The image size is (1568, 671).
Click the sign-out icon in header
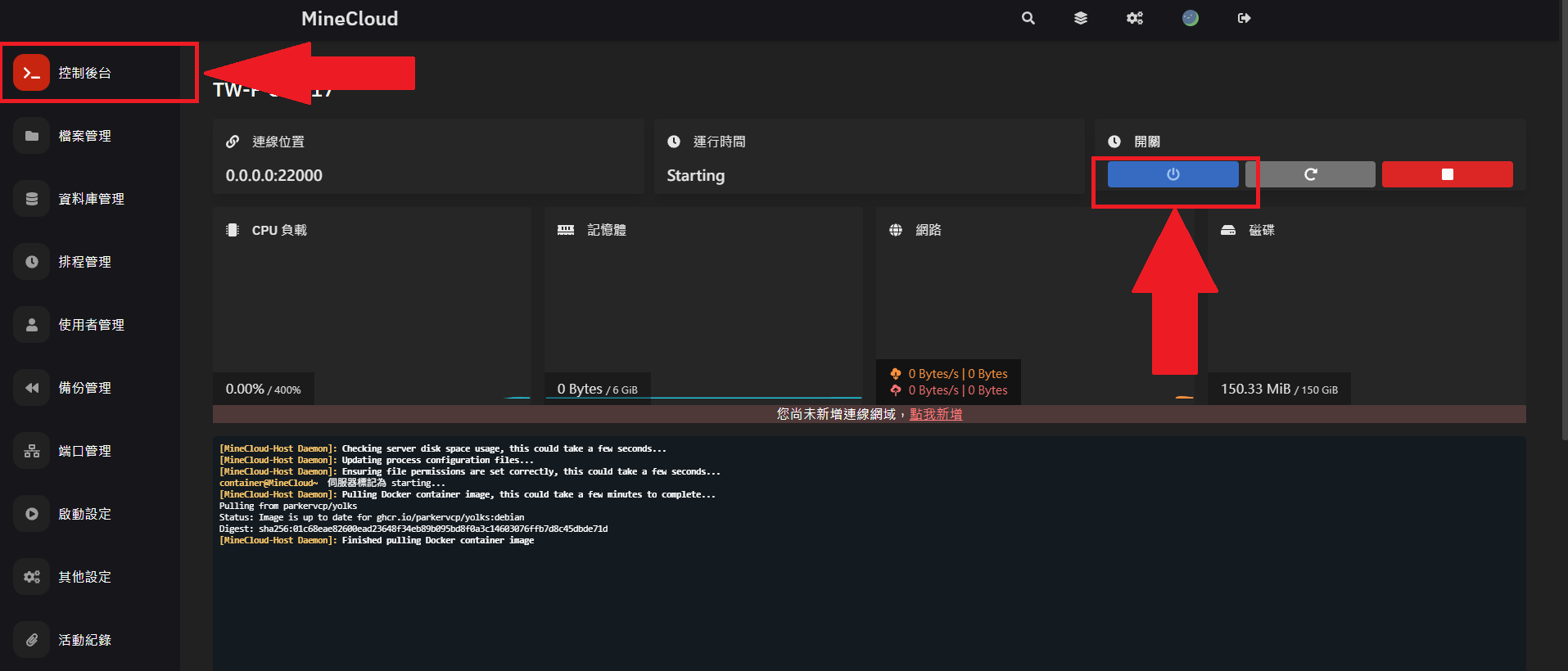pyautogui.click(x=1245, y=18)
